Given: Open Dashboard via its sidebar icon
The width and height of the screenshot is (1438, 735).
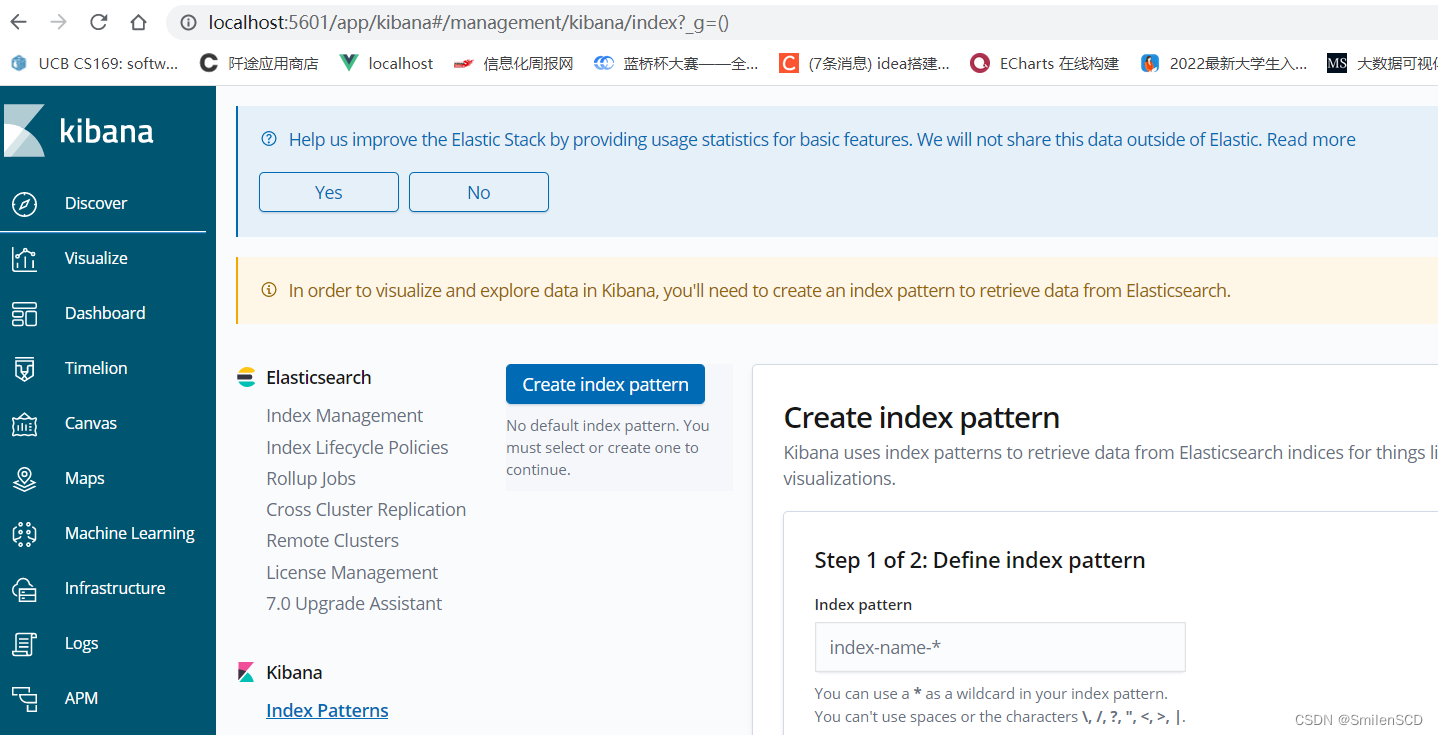Looking at the screenshot, I should [x=24, y=313].
